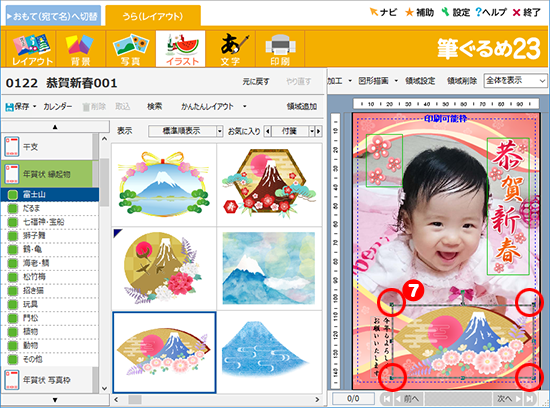Expand the 保存 save dropdown arrow

click(x=34, y=106)
